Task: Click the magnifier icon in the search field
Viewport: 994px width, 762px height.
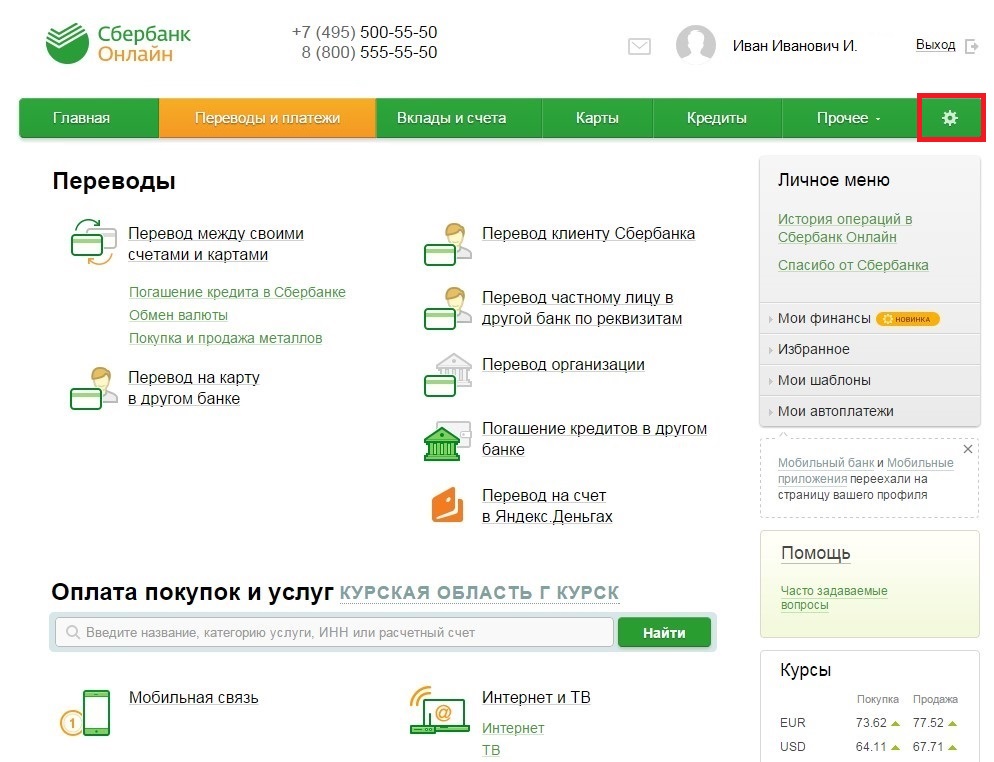Action: pyautogui.click(x=73, y=633)
